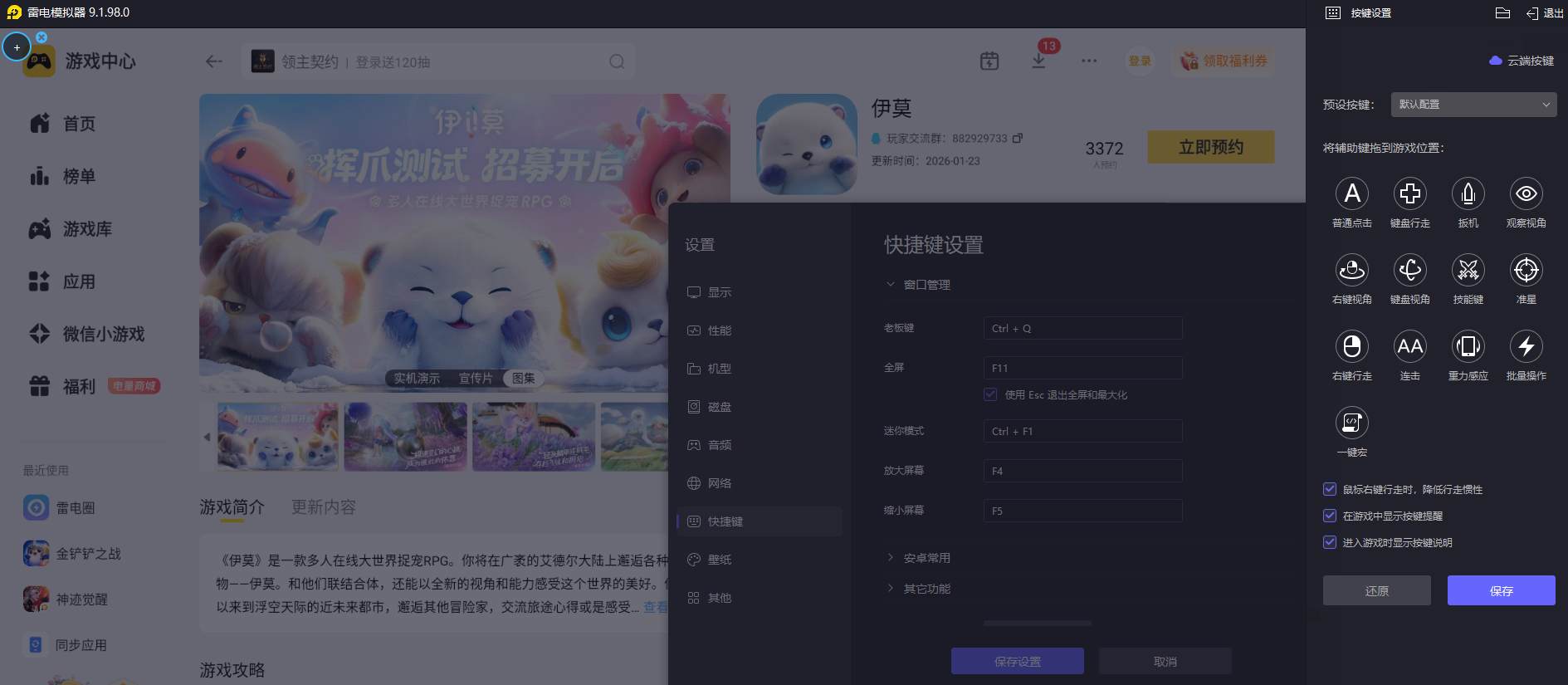Click the 迷你模式 Ctrl + F1 shortcut field

pyautogui.click(x=1083, y=431)
